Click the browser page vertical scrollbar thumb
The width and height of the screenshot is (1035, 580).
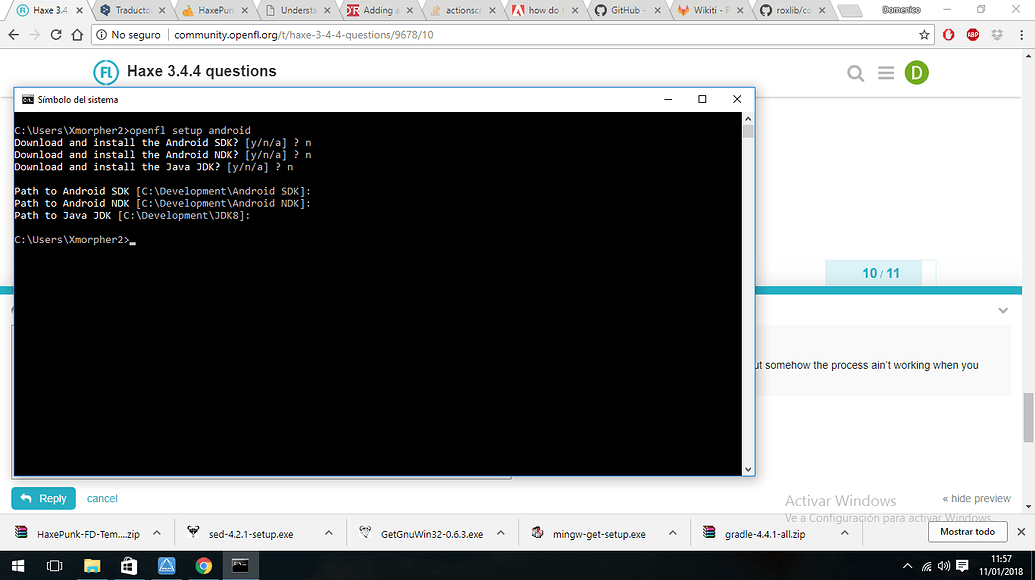point(1028,418)
